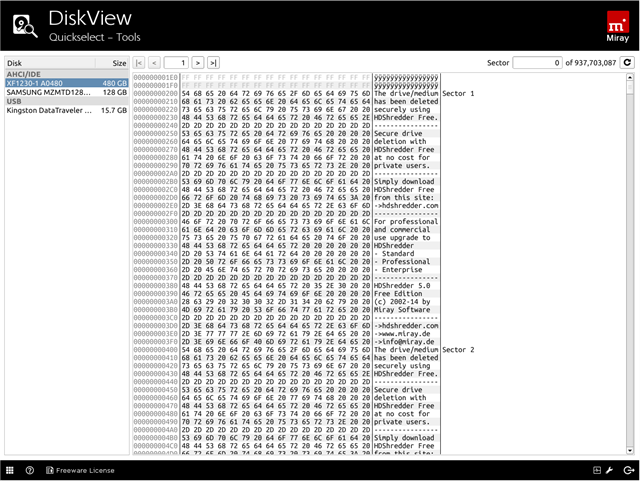Click the 'For professional' ASCII text
The width and height of the screenshot is (640, 481).
406,222
